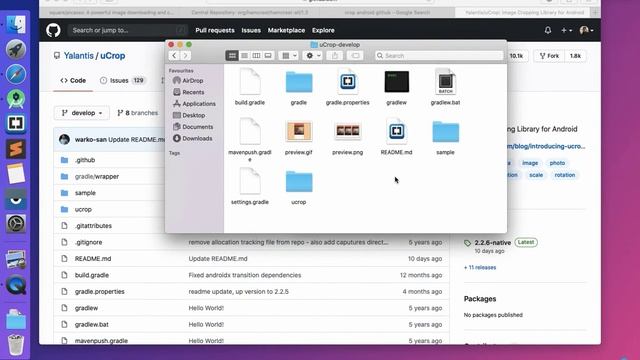This screenshot has height=360, width=640.
Task: Select ucrop folder in Finder
Action: 299,186
